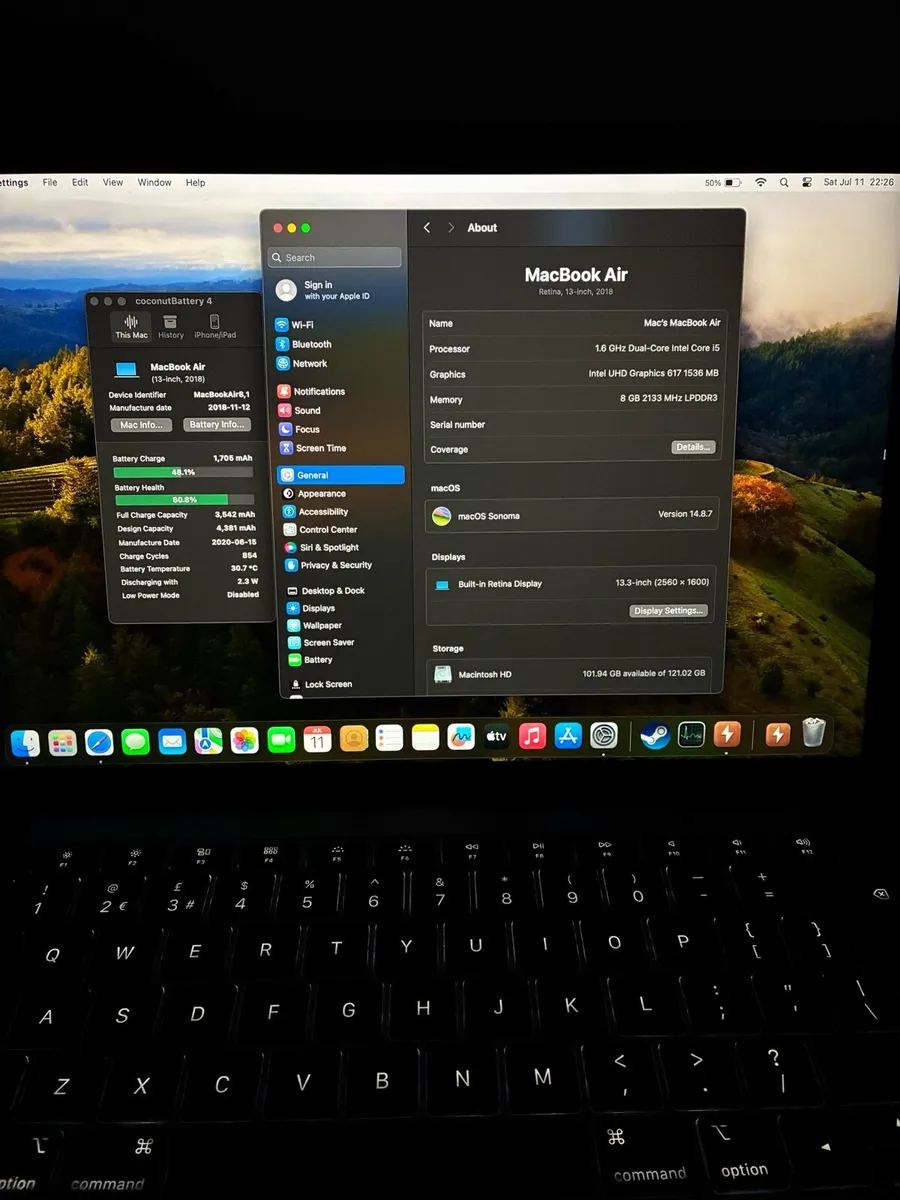
Task: Click the Battery Health 80.8% bar
Action: [185, 500]
